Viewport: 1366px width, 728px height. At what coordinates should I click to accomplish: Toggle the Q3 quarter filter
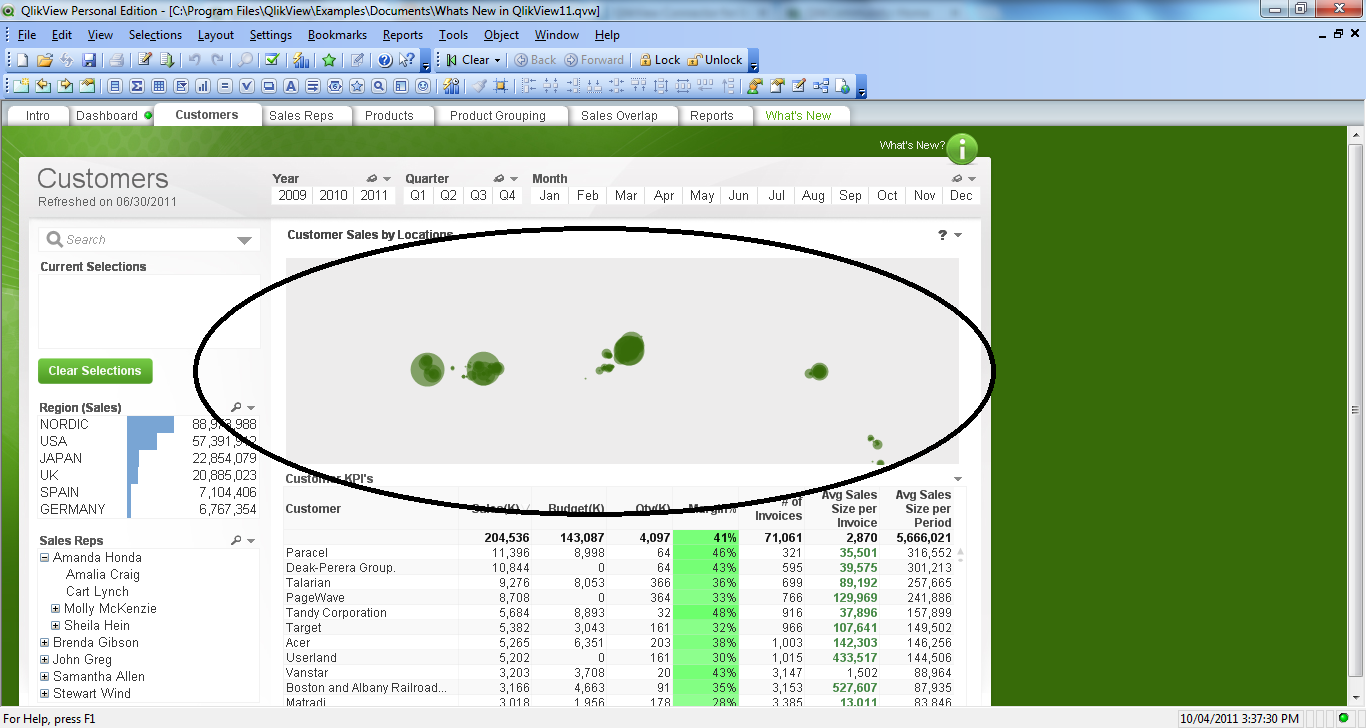coord(478,196)
